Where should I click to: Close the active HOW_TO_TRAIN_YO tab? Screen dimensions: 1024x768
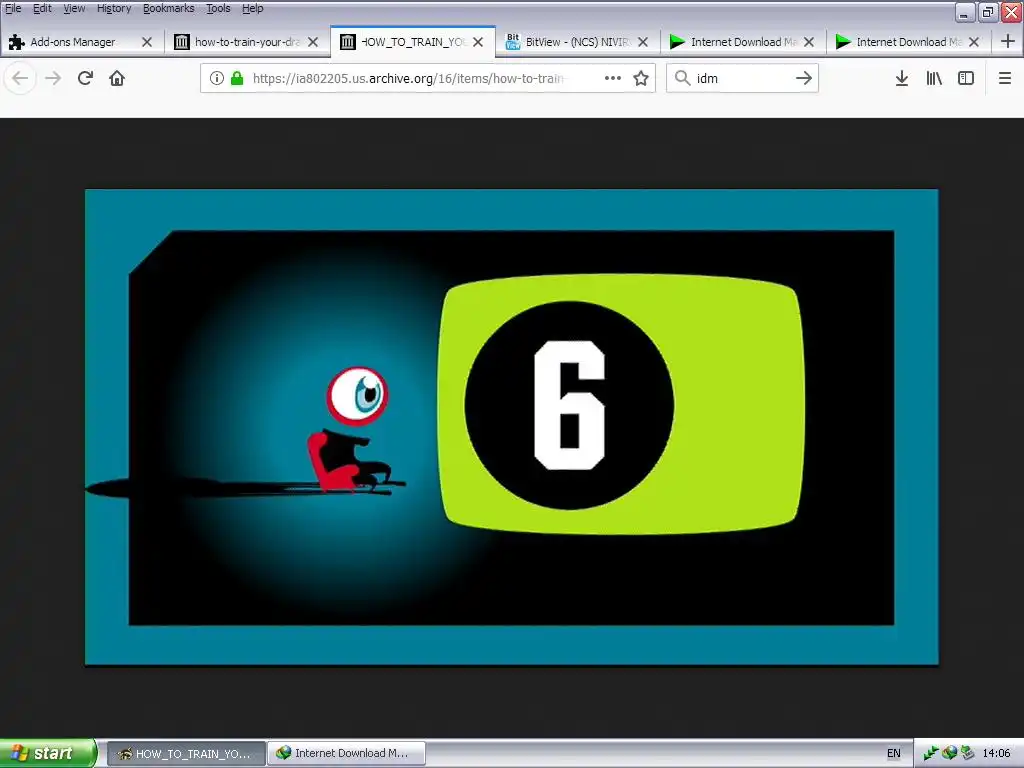[x=478, y=42]
